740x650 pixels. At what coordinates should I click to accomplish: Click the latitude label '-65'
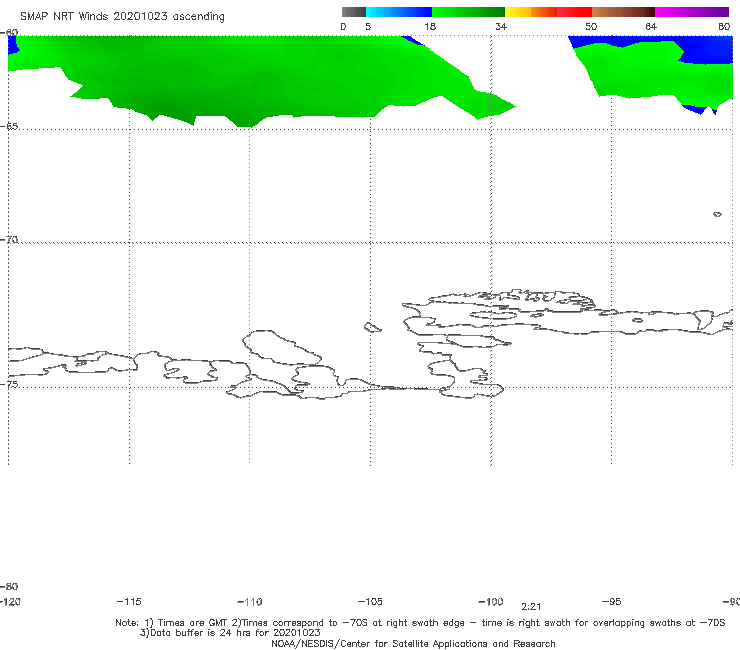9,126
